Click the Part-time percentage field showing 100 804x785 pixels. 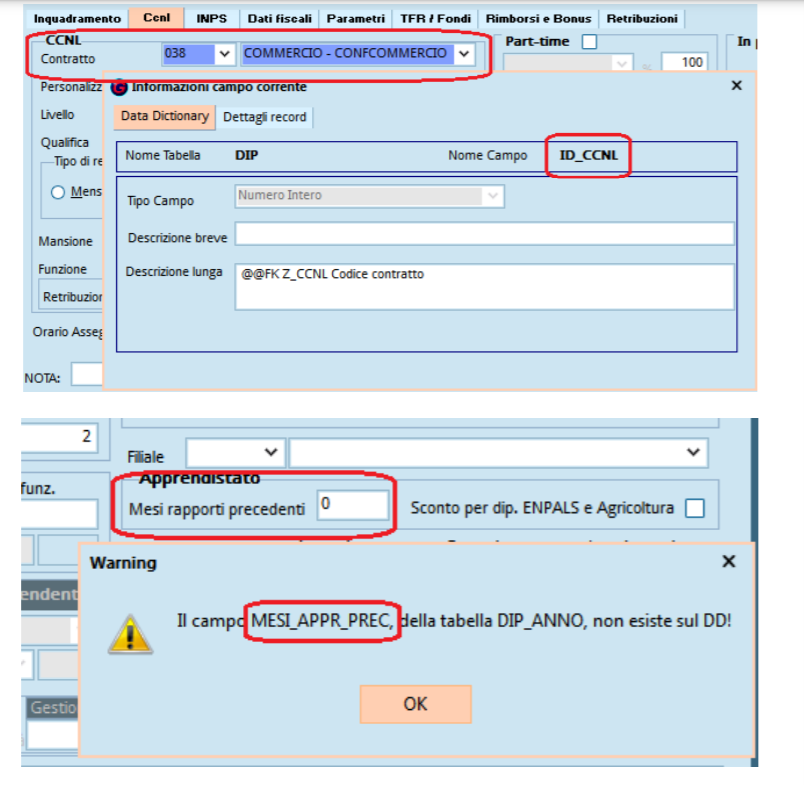[685, 63]
